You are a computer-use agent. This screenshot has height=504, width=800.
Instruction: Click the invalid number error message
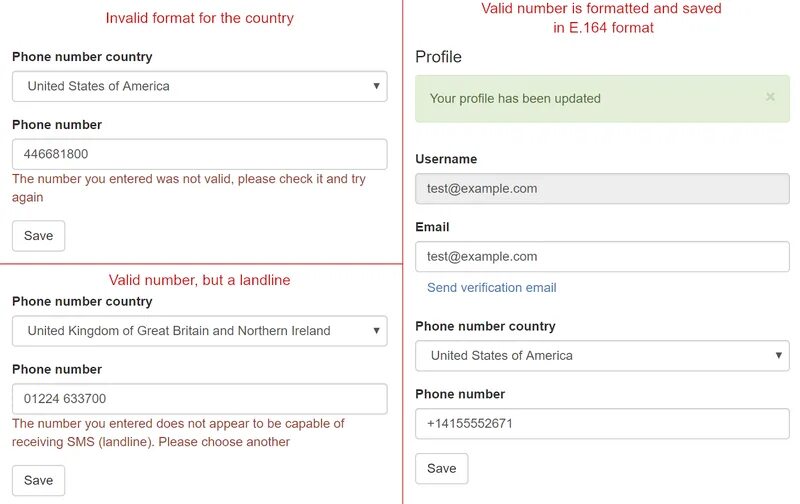pyautogui.click(x=189, y=188)
